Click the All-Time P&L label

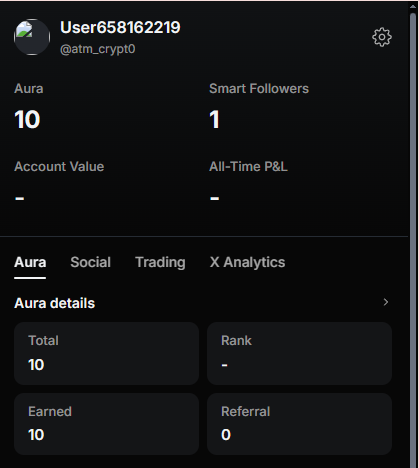click(248, 167)
